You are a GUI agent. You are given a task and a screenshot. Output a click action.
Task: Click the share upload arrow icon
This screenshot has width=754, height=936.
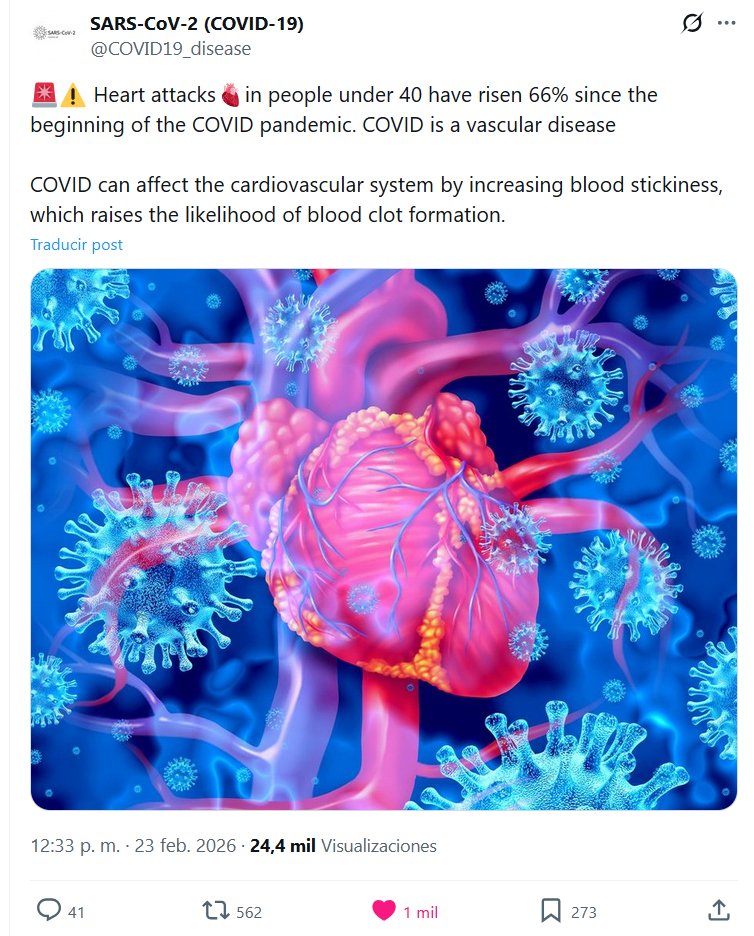(x=718, y=910)
